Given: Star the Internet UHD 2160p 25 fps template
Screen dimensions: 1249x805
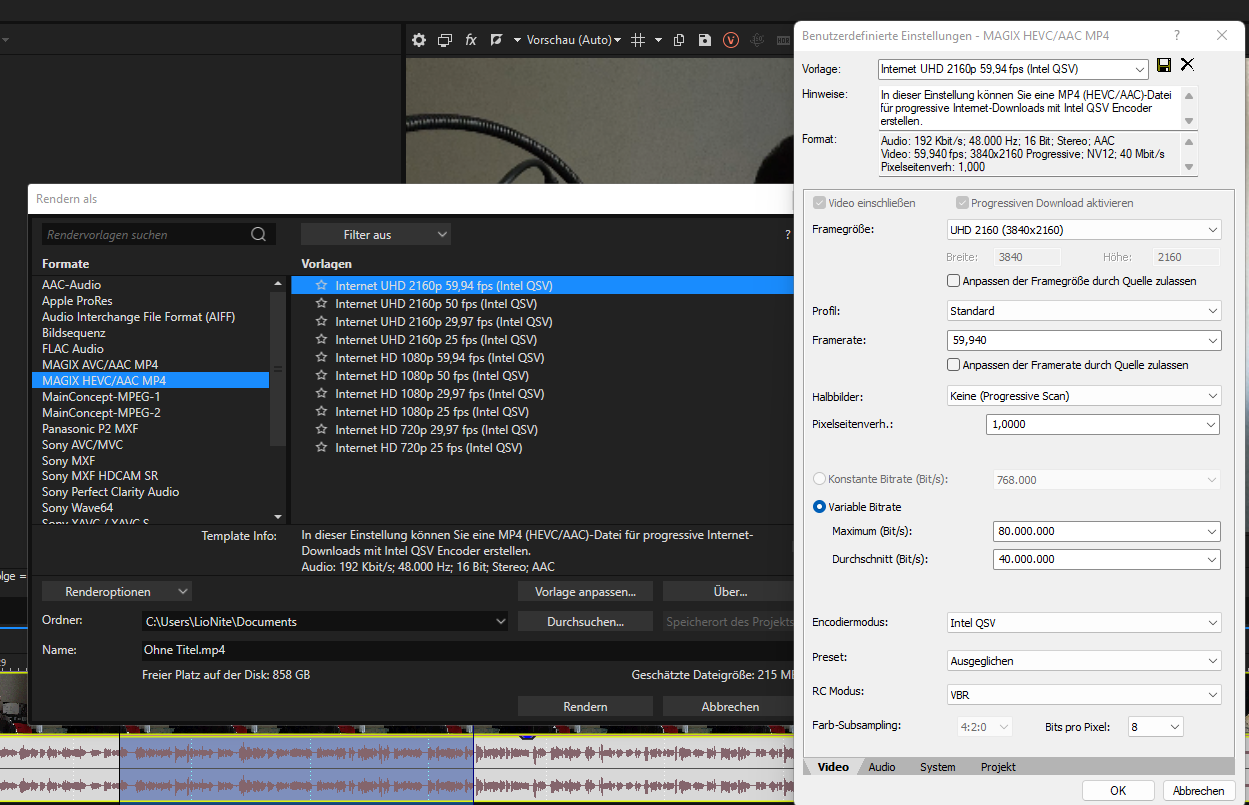Looking at the screenshot, I should 321,339.
